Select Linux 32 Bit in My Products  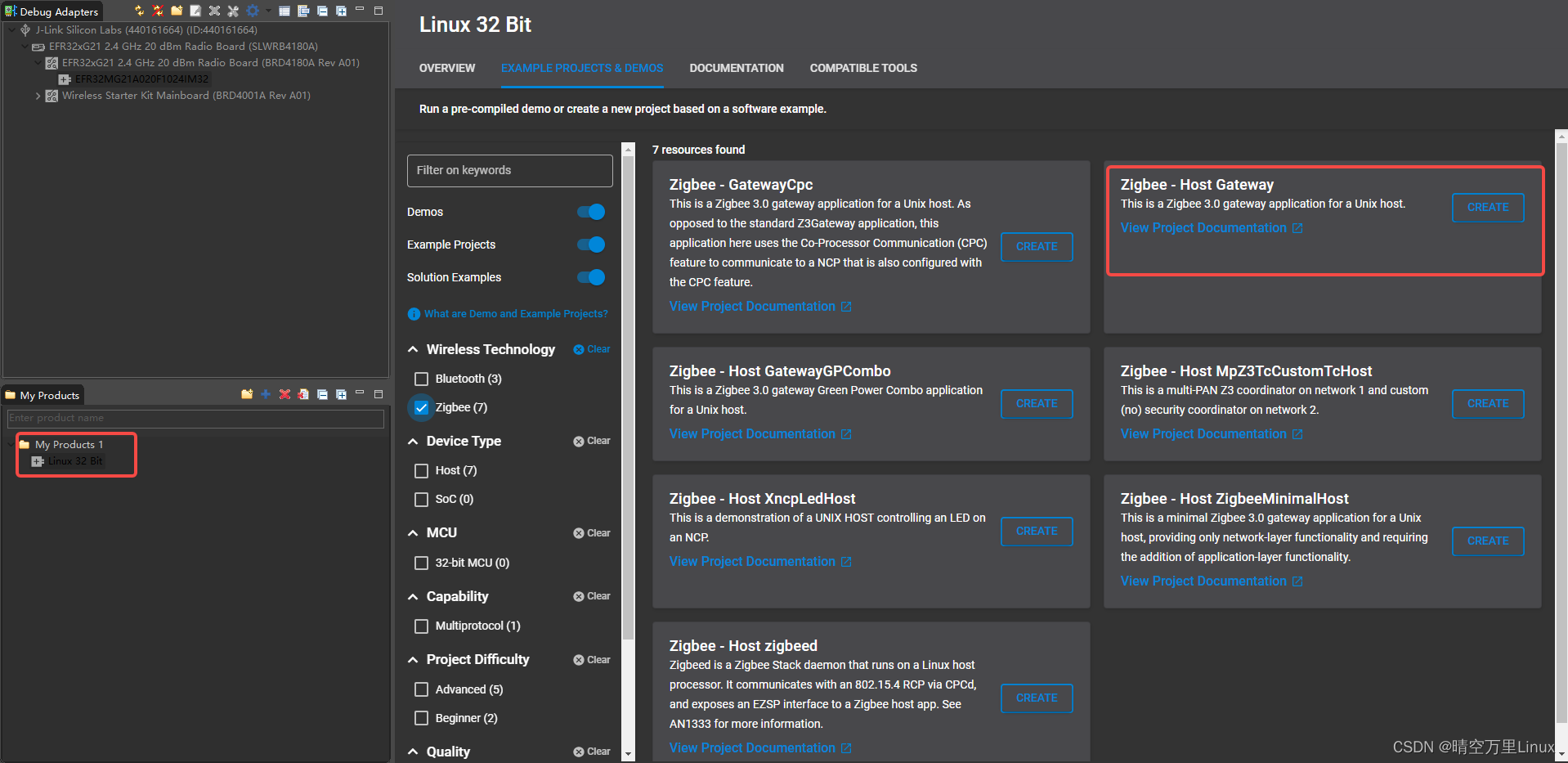coord(75,461)
